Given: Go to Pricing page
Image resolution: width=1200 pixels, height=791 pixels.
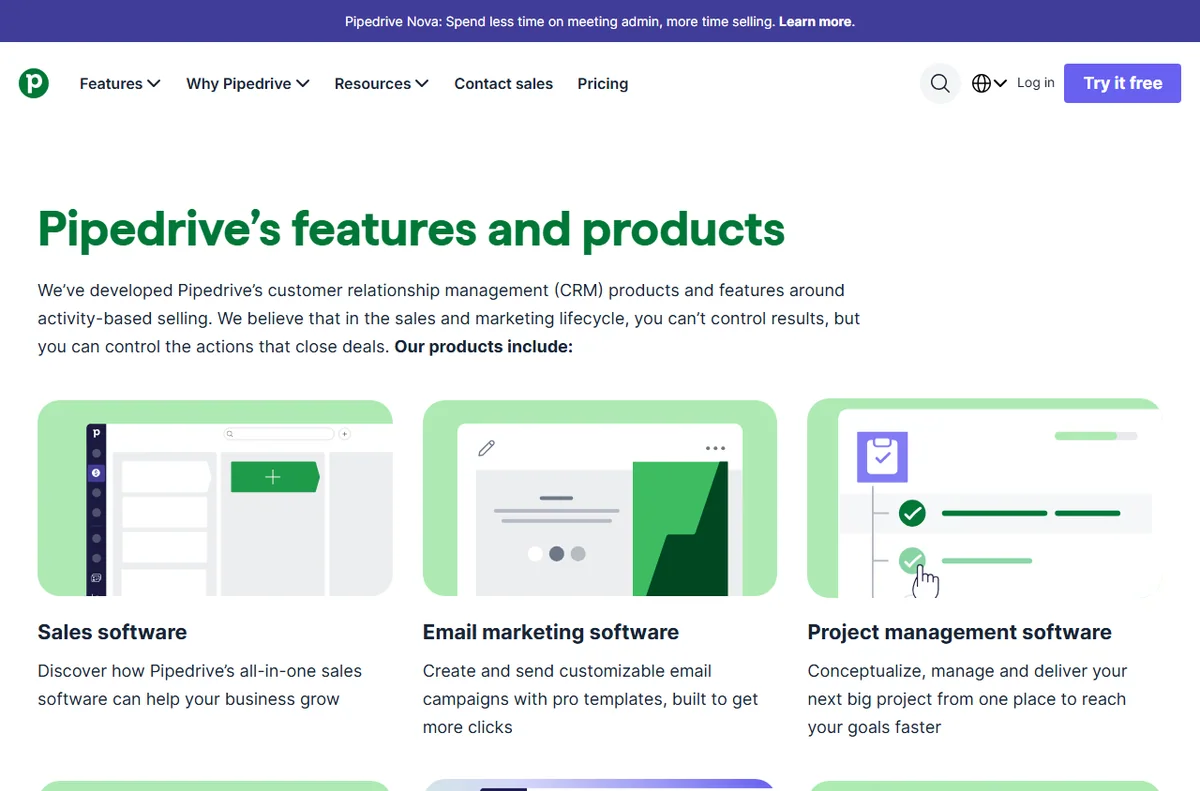Looking at the screenshot, I should [603, 84].
